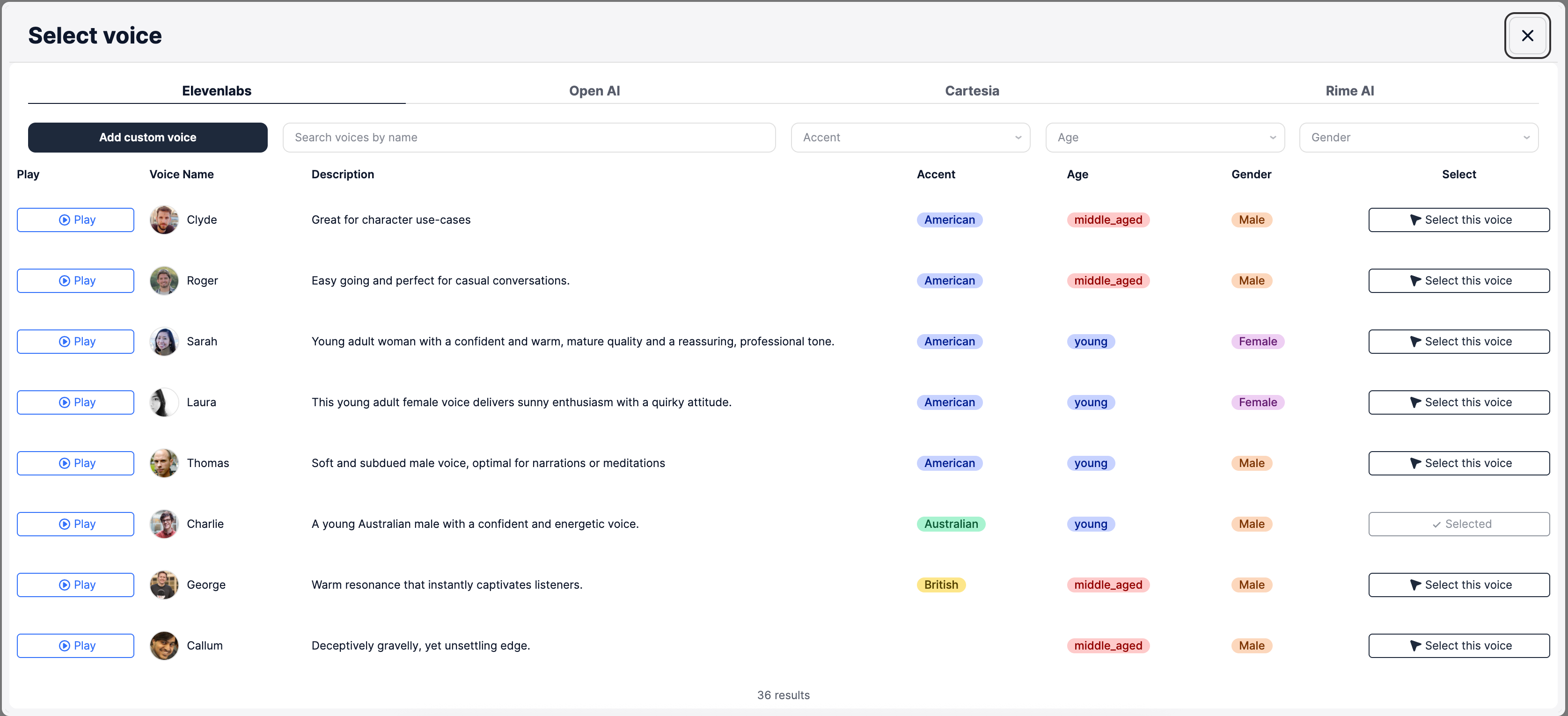This screenshot has width=1568, height=716.
Task: Play the Thomas voice sample
Action: tap(75, 463)
